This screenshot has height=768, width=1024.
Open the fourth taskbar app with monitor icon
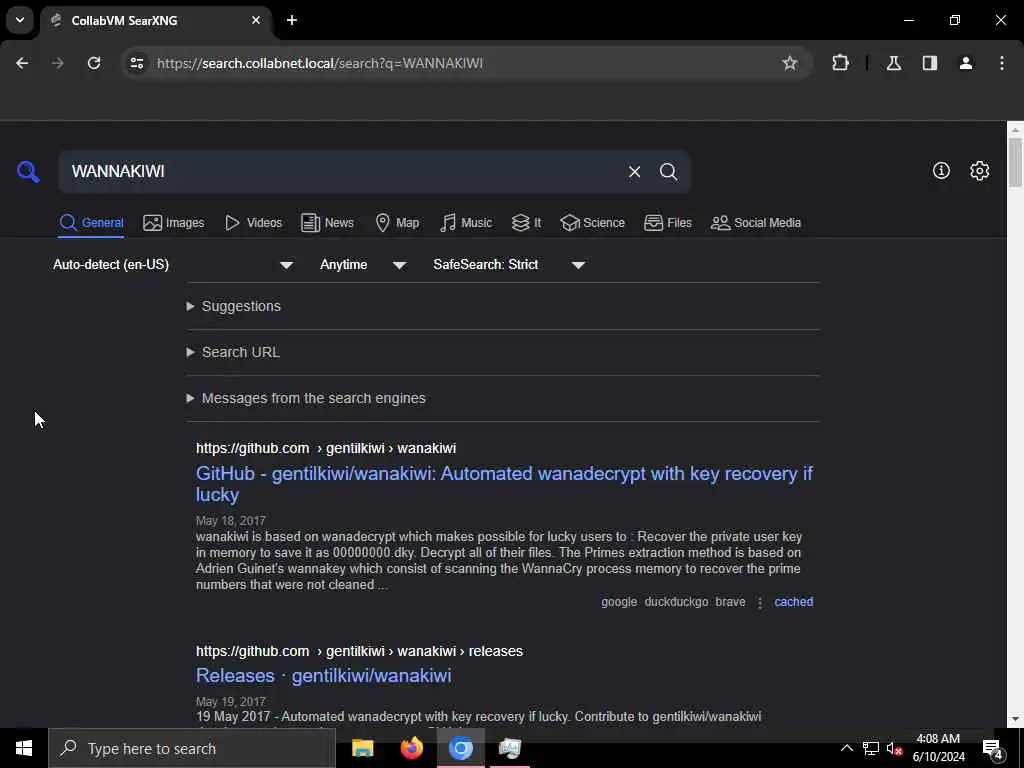click(x=509, y=748)
